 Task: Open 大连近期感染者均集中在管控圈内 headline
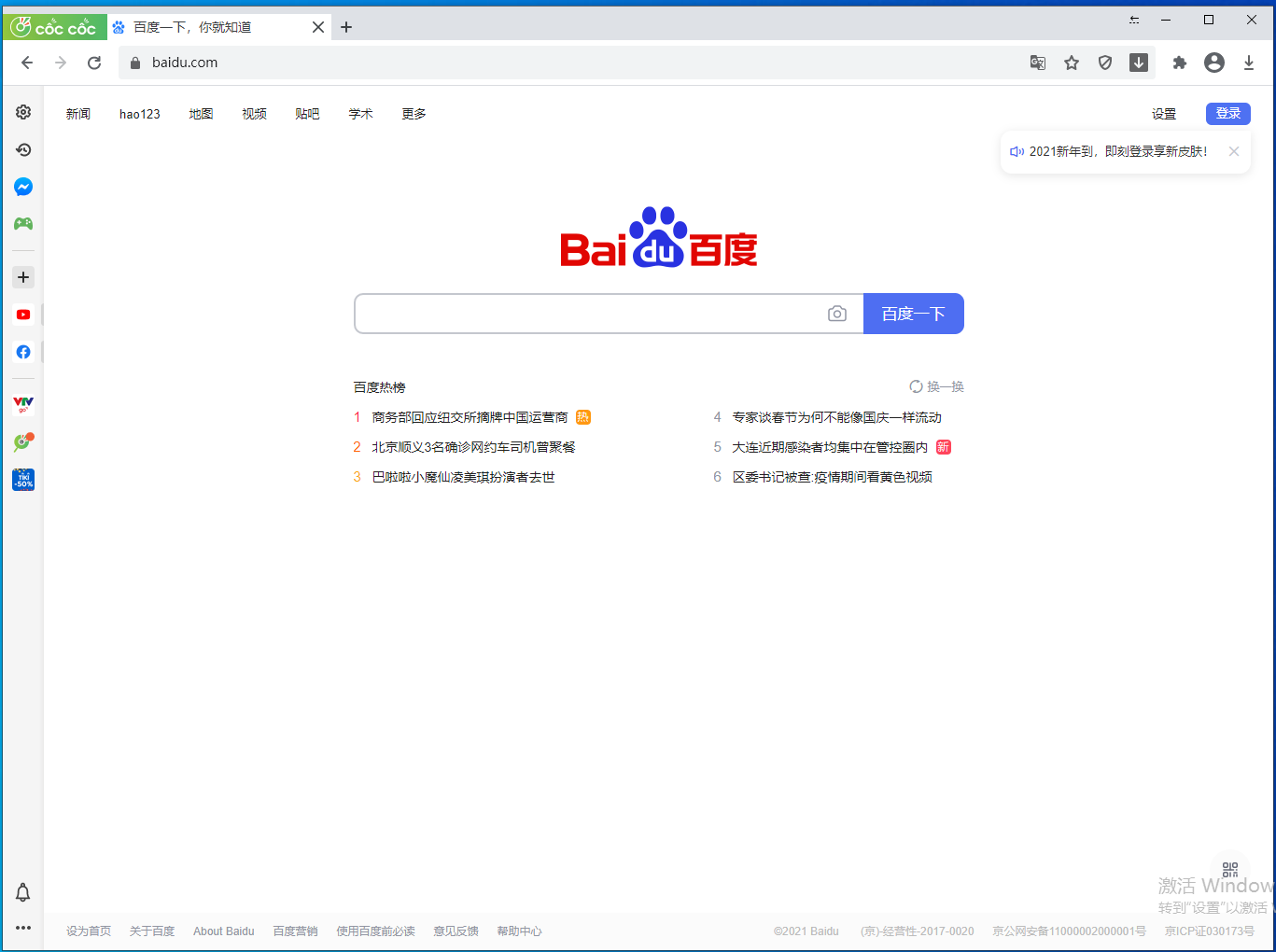coord(830,447)
